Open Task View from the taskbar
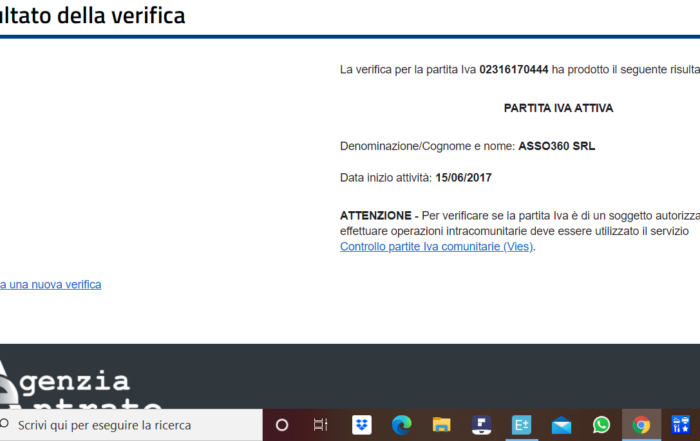This screenshot has height=441, width=700. point(321,425)
